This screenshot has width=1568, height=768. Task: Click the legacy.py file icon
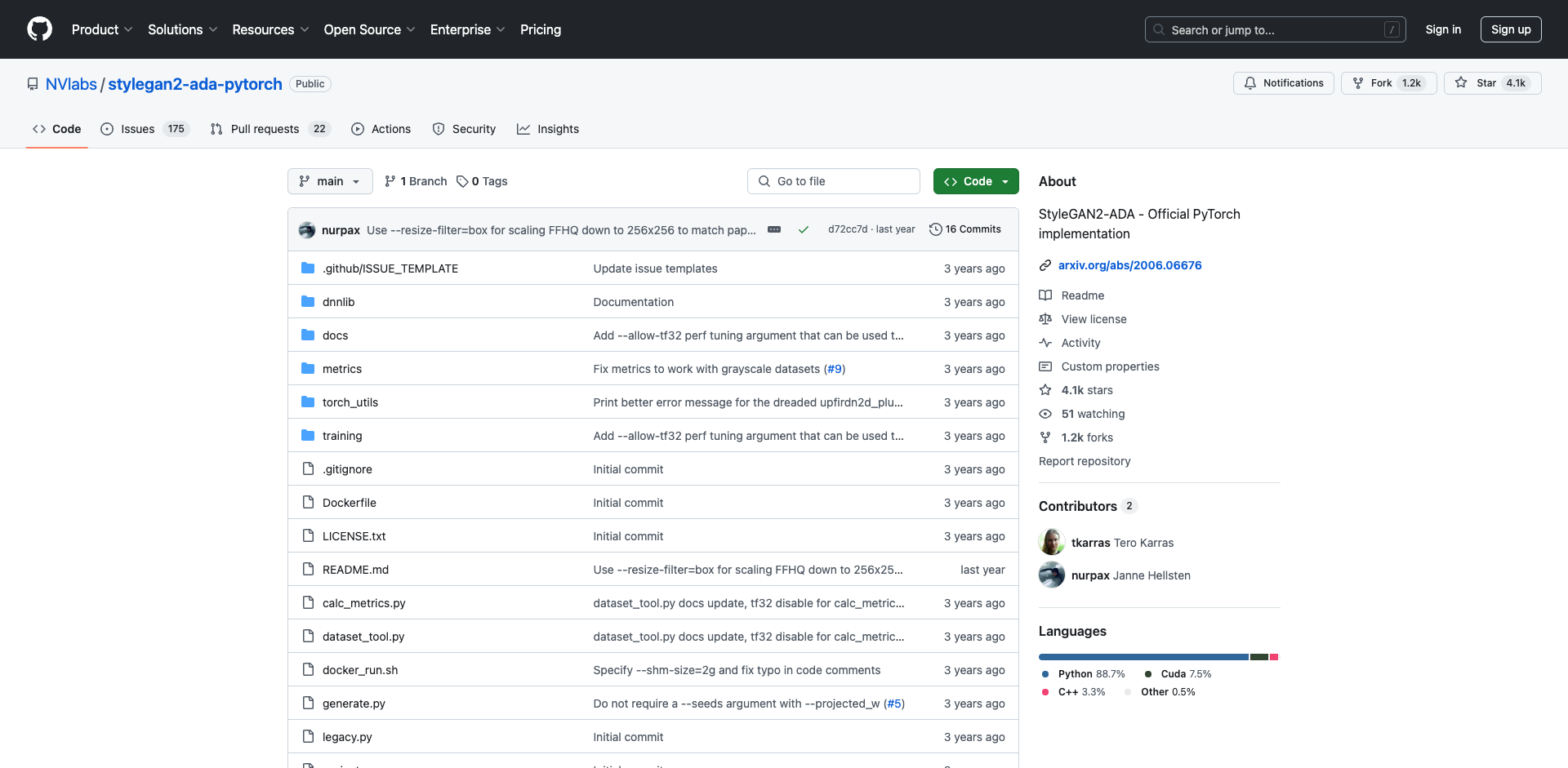point(308,737)
